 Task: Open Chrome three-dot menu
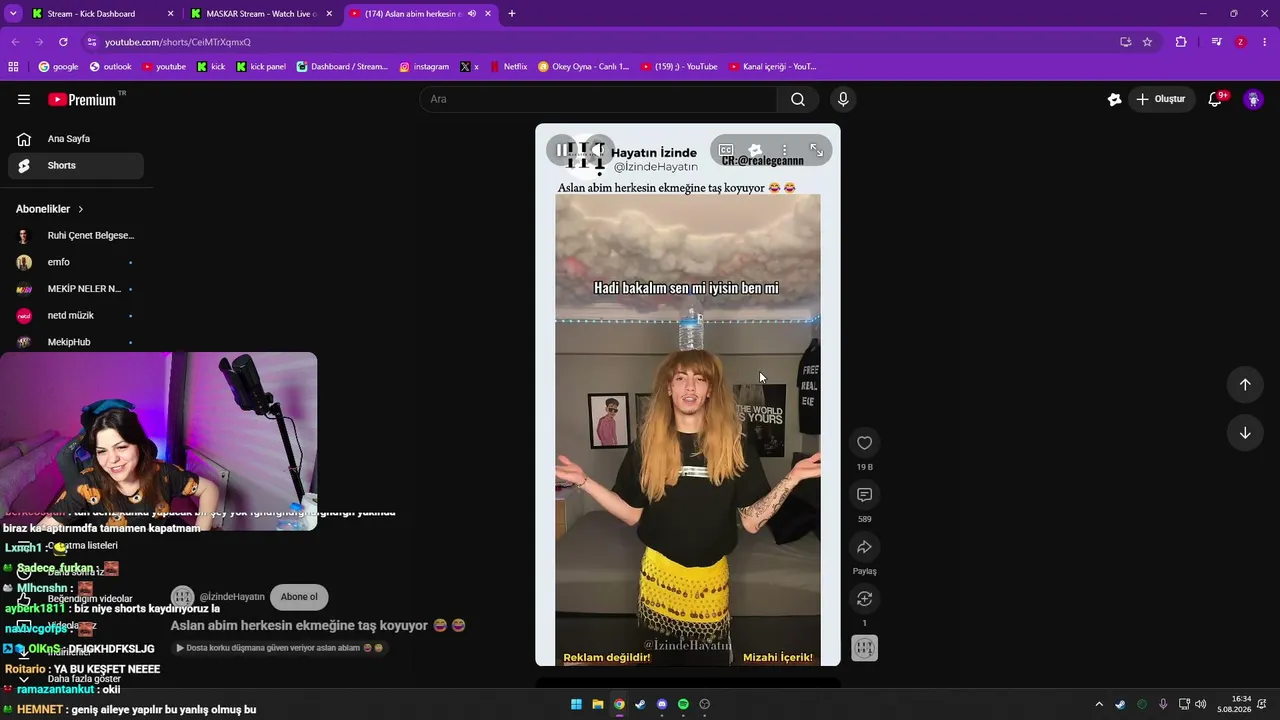(1265, 42)
